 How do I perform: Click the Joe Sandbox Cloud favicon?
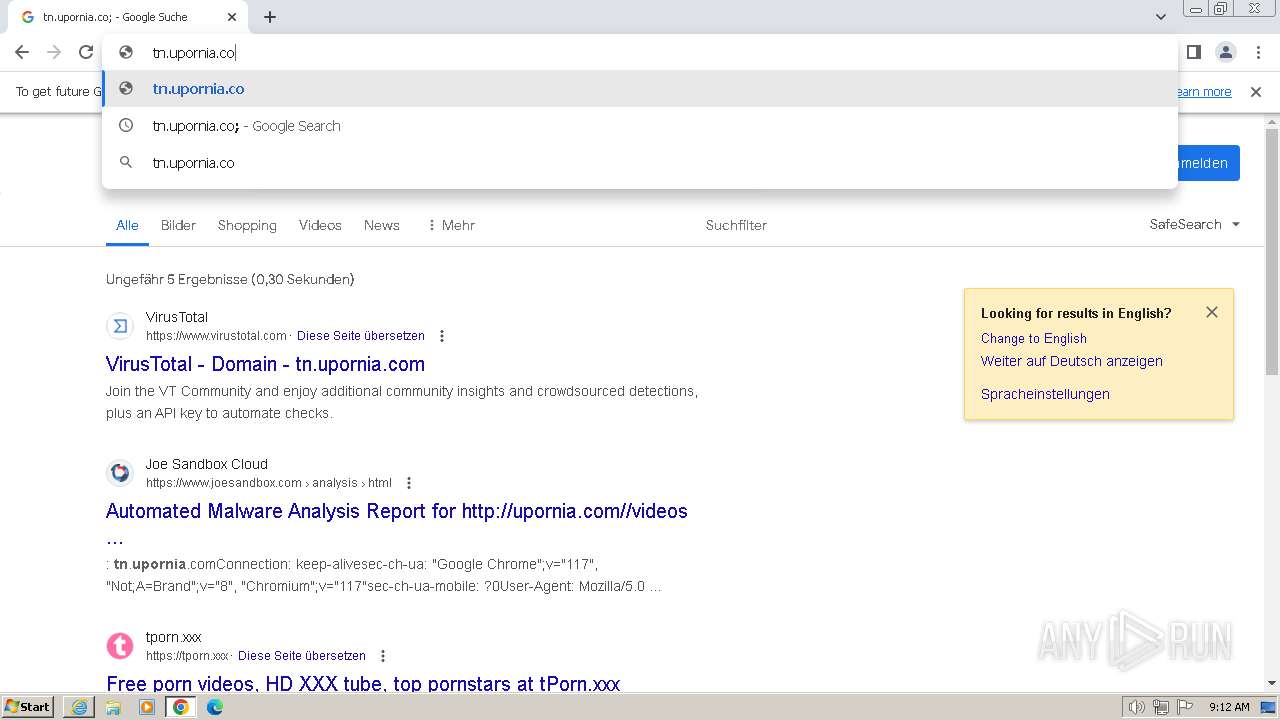pos(120,472)
